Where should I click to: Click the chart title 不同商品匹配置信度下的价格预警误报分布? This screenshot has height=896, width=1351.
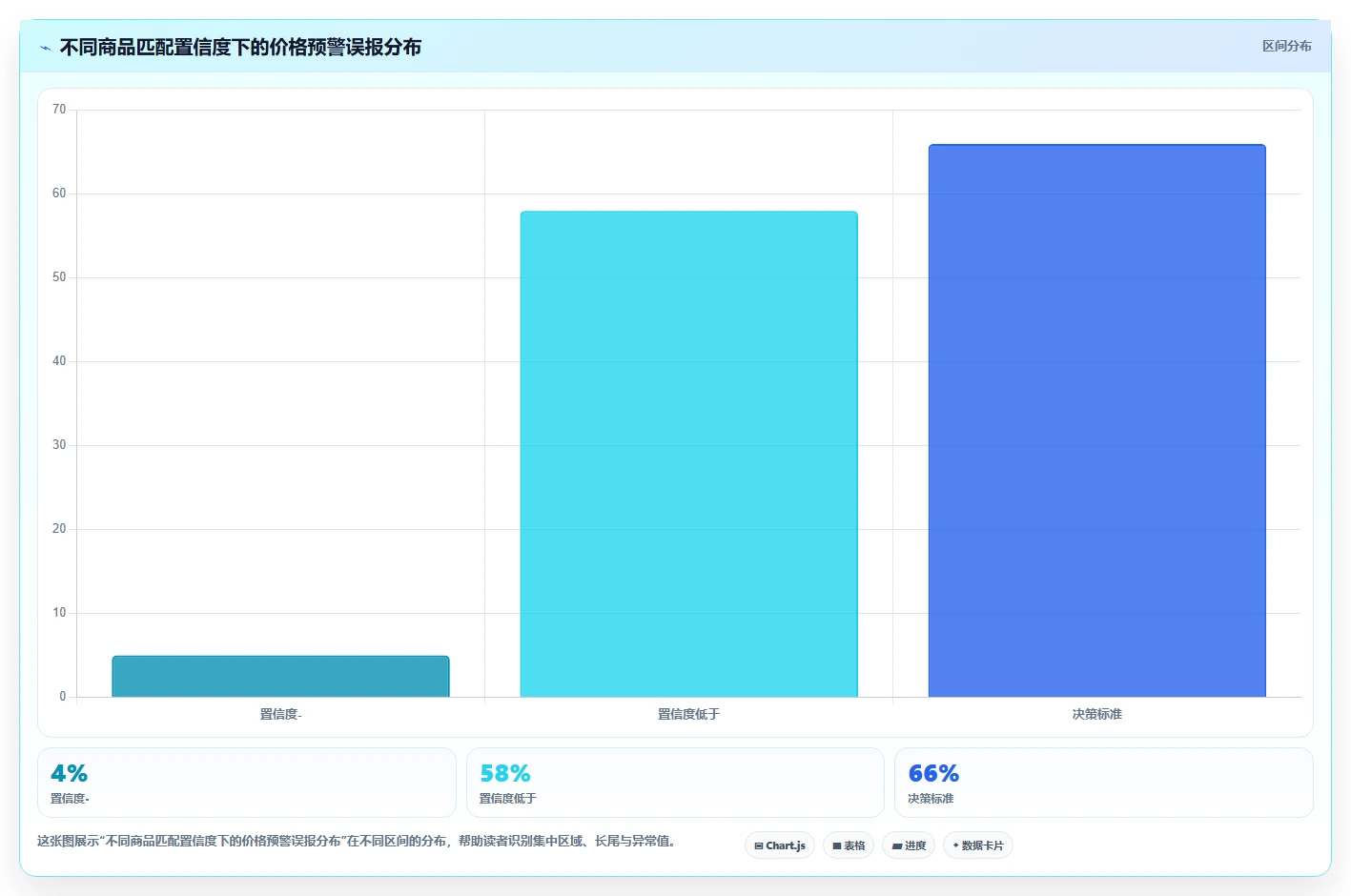point(240,48)
